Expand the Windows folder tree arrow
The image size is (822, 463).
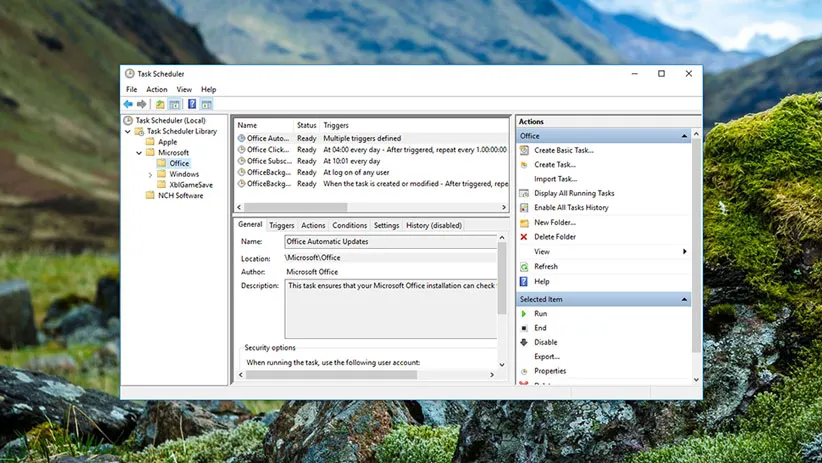point(150,174)
